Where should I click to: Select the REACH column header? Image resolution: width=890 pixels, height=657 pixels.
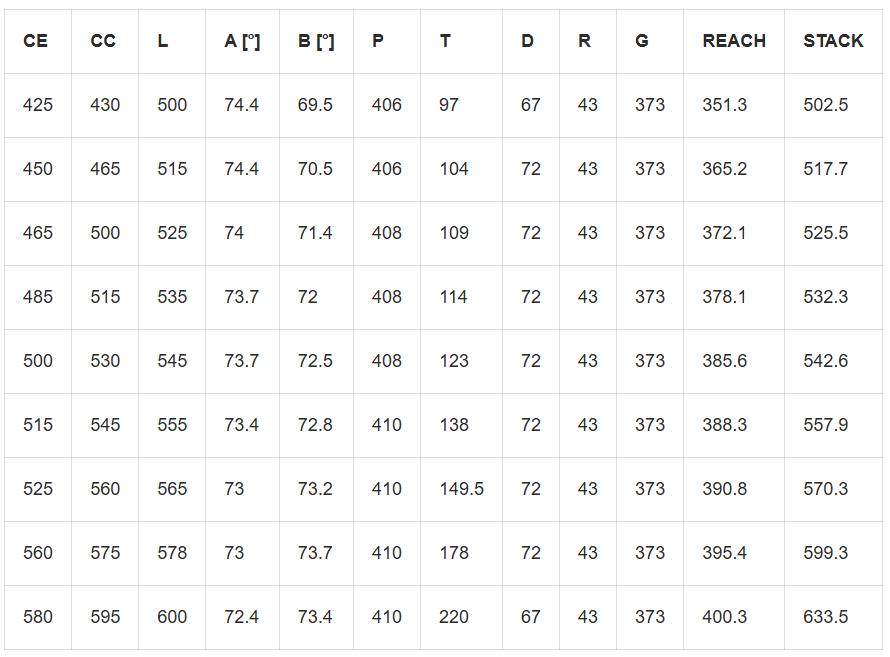[734, 41]
